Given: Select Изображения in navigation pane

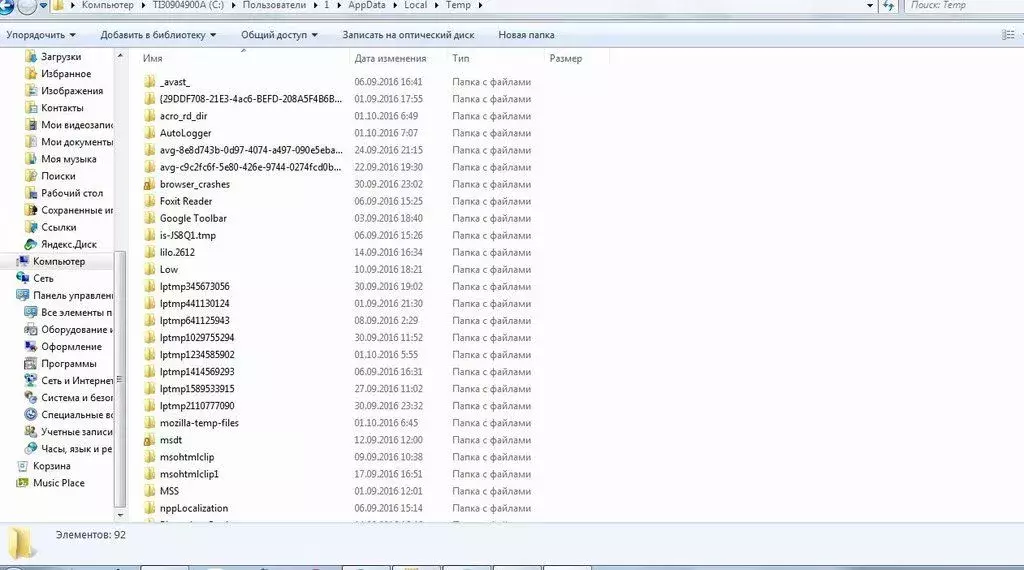Looking at the screenshot, I should (x=72, y=91).
